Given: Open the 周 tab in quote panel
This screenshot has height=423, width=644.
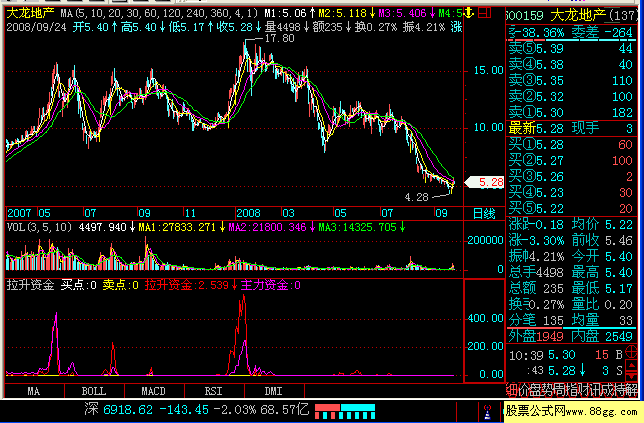Looking at the screenshot, I should point(559,390).
